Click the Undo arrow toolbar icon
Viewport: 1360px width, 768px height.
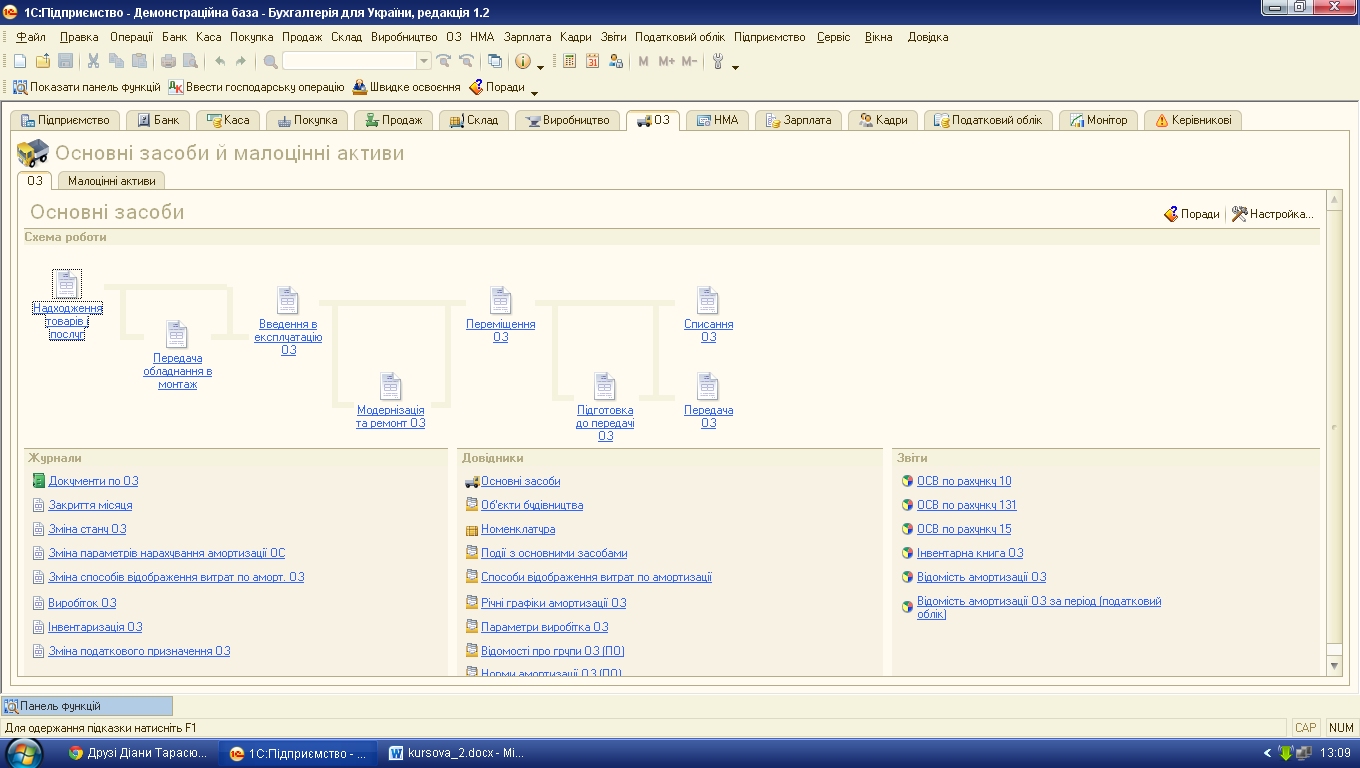219,61
